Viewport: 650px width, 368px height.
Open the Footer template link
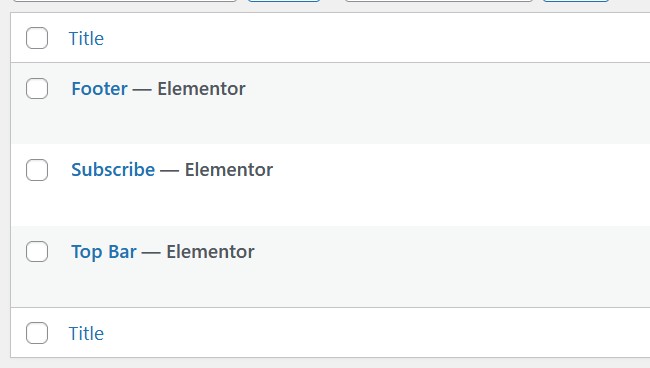(x=99, y=89)
